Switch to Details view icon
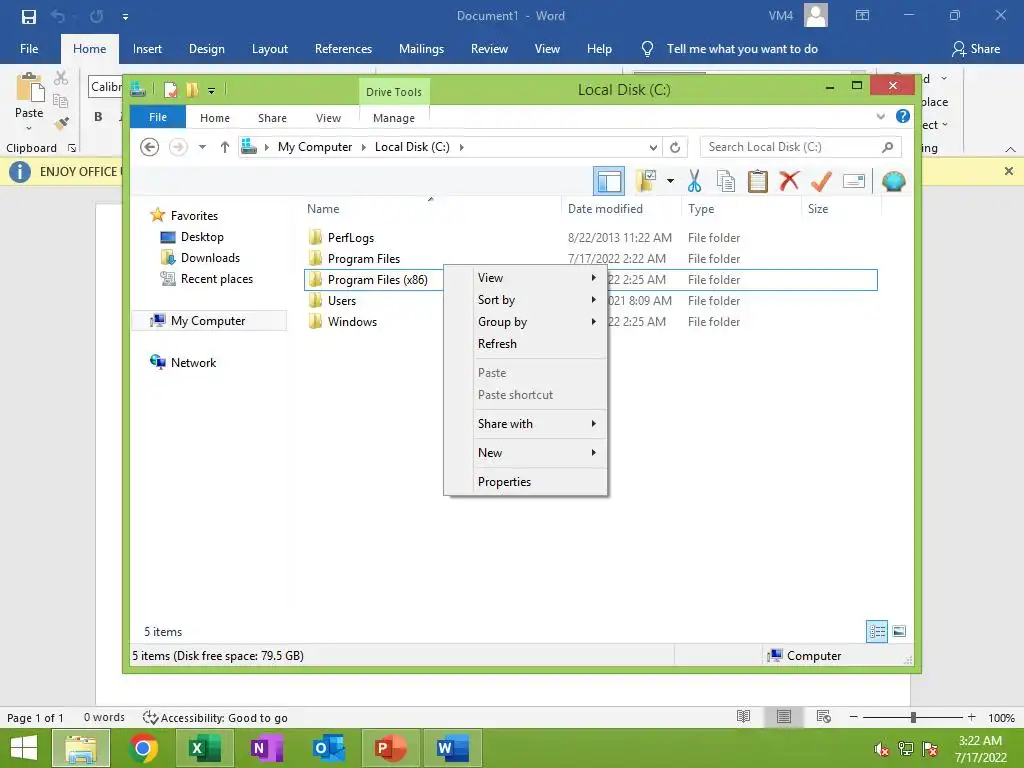The image size is (1024, 768). 877,631
